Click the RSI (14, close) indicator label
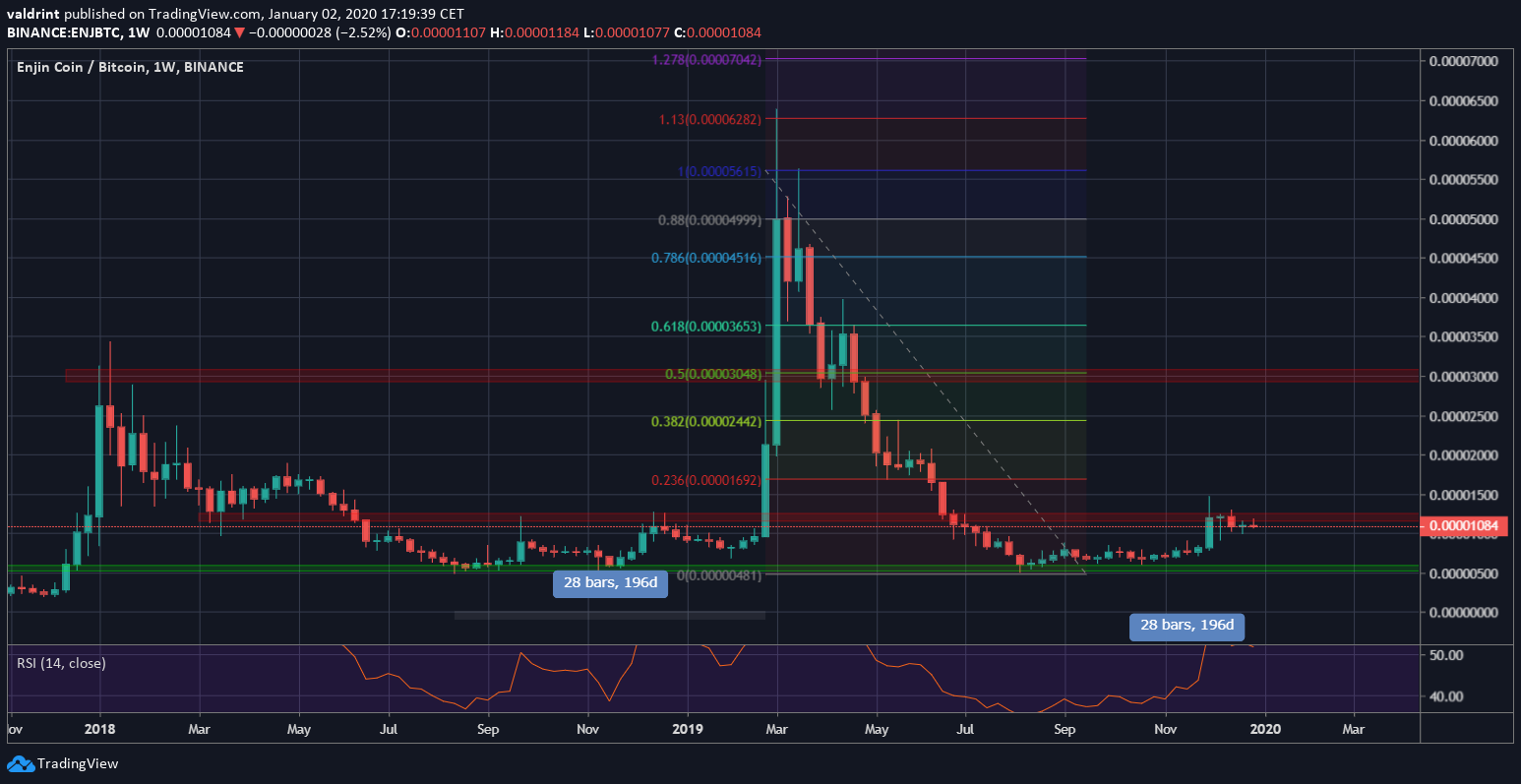 tap(61, 663)
